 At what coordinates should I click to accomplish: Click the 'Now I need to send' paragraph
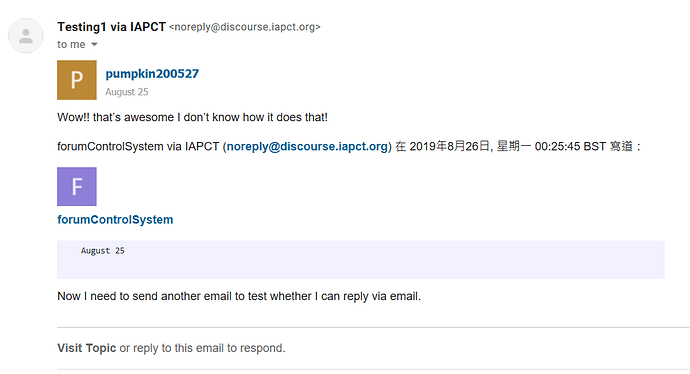coord(239,296)
